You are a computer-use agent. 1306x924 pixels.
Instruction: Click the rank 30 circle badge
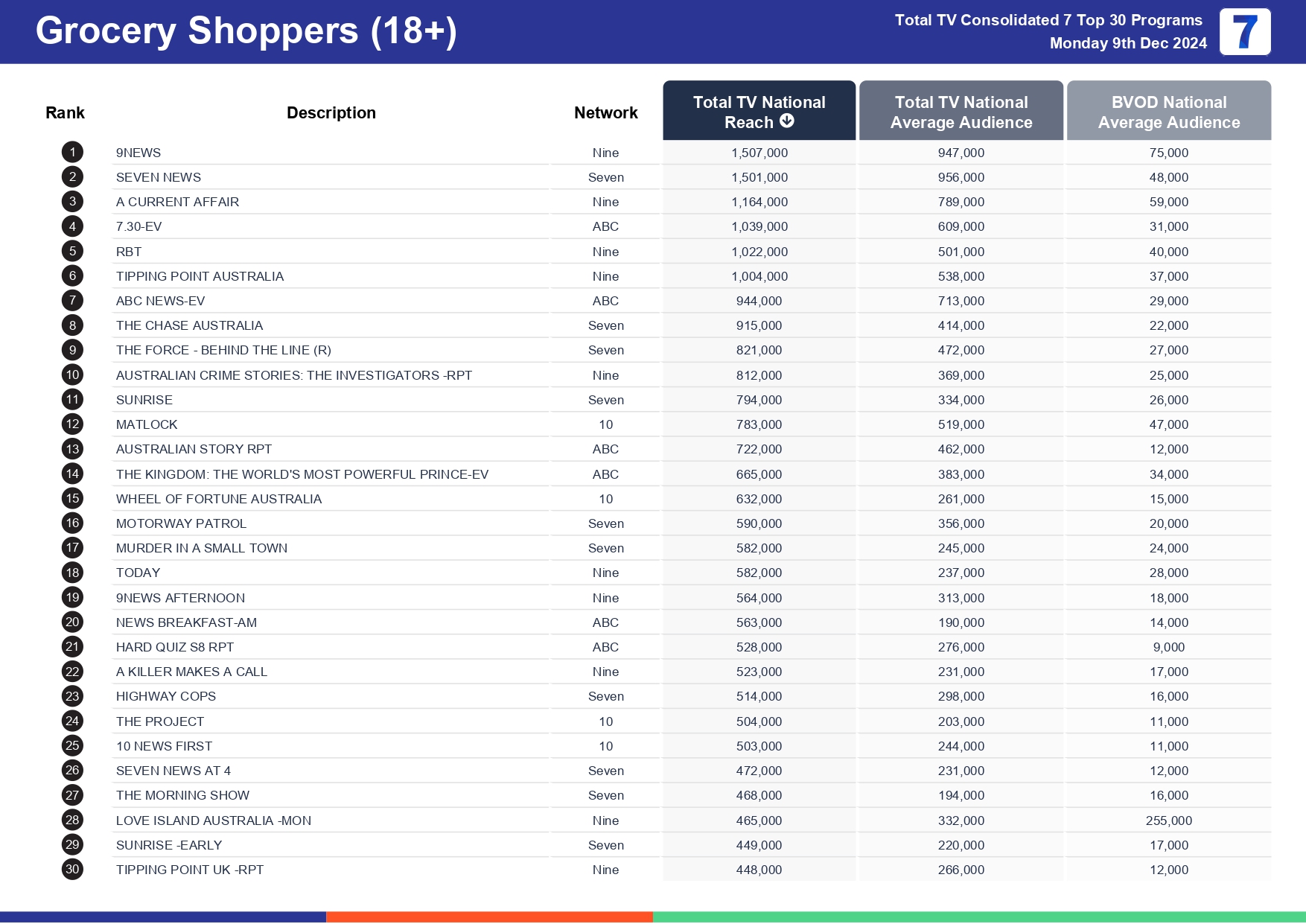point(72,870)
